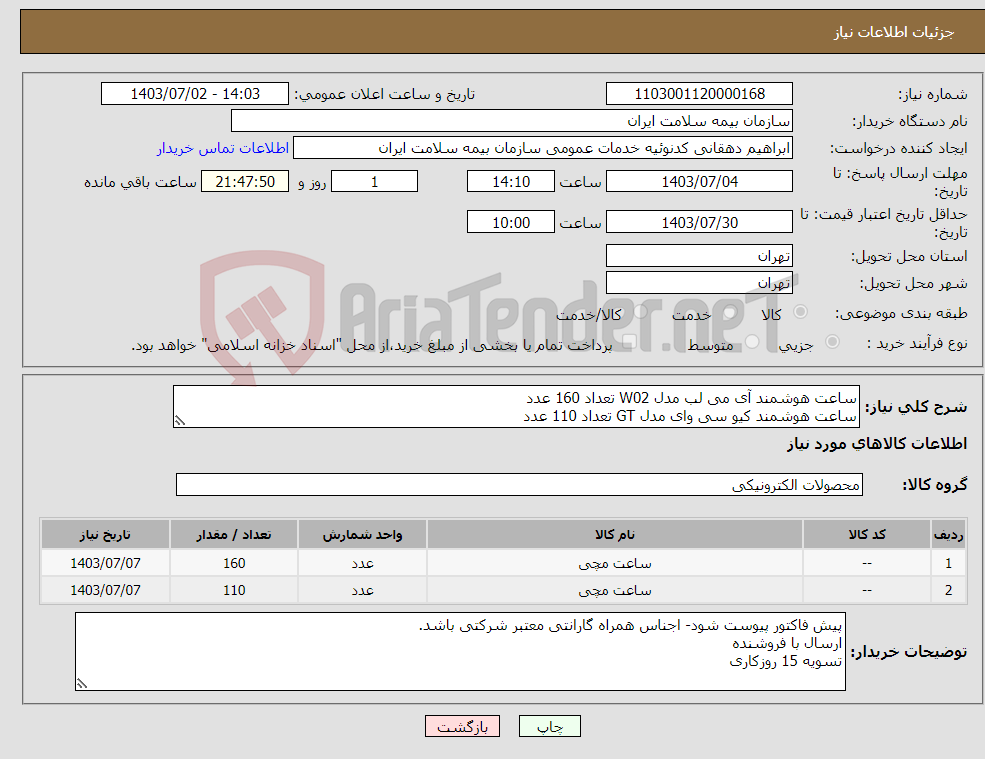This screenshot has width=985, height=759.
Task: Click the announcement date field 1403/07/02 - 14:03
Action: click(195, 94)
